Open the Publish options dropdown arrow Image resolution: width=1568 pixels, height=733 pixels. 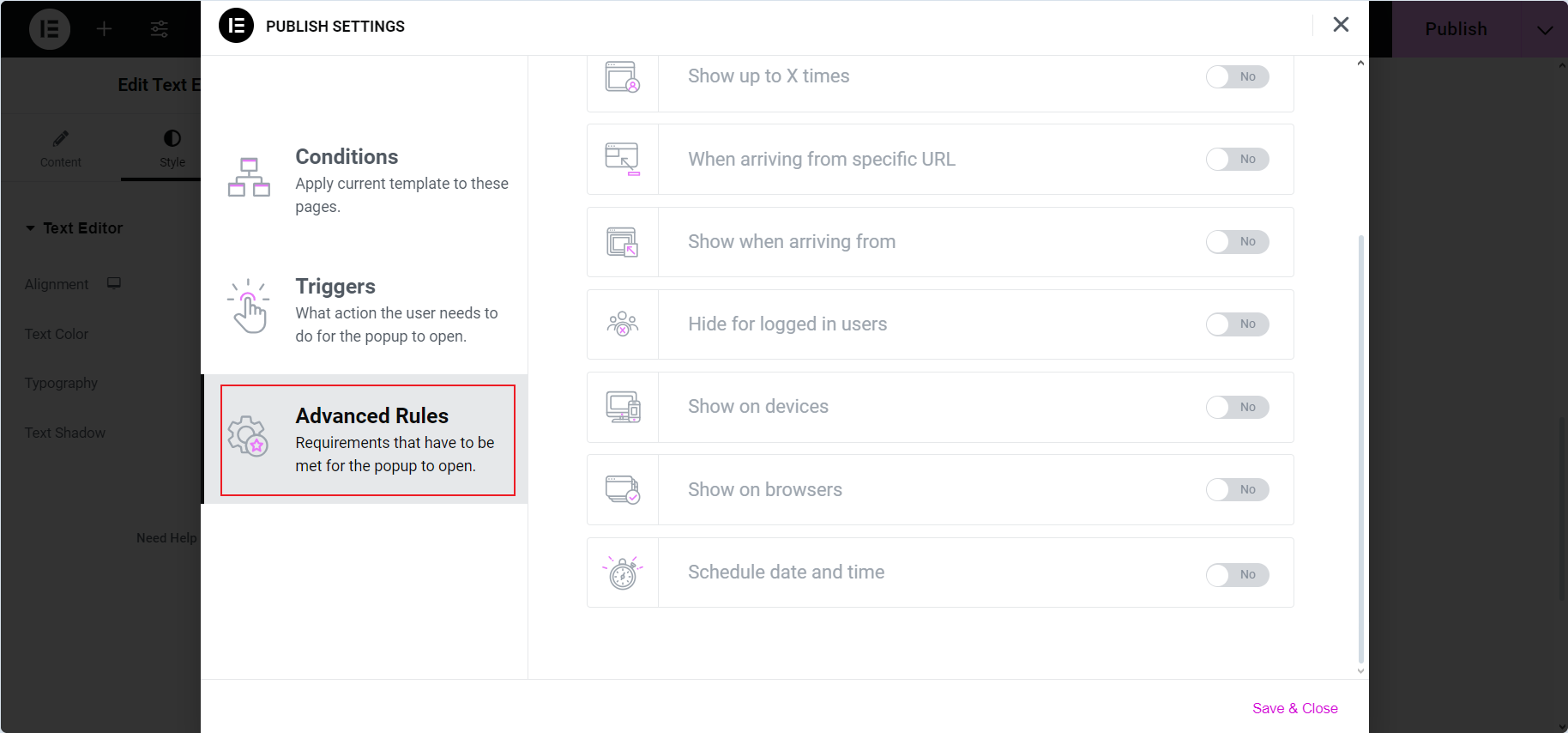1544,30
